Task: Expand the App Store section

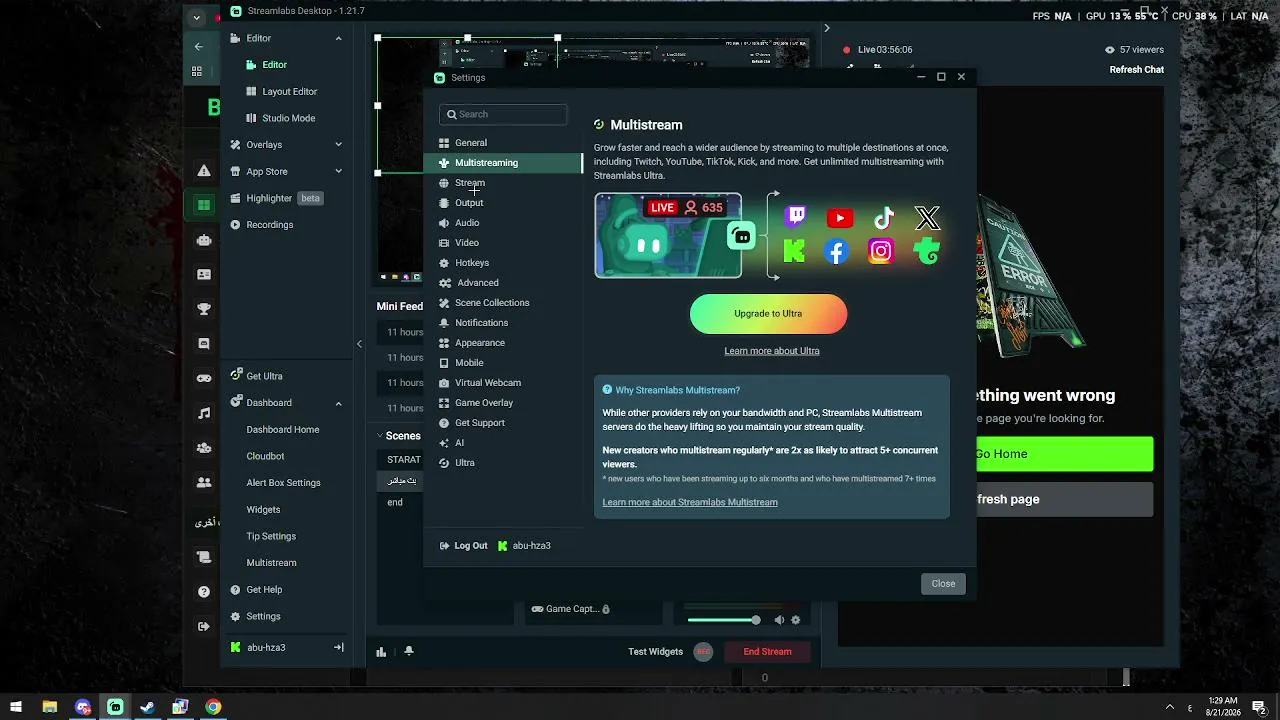Action: (x=338, y=171)
